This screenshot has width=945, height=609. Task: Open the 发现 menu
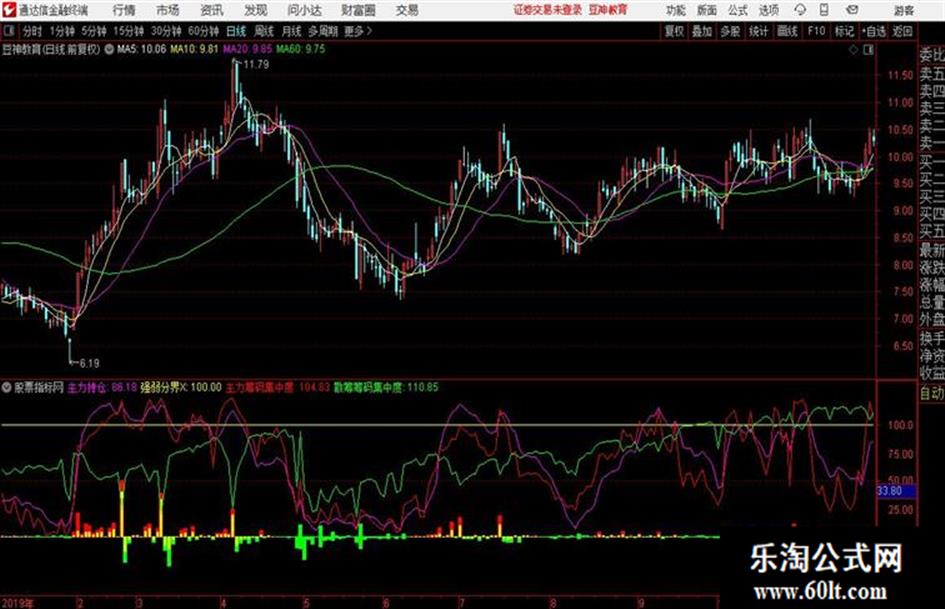(256, 10)
